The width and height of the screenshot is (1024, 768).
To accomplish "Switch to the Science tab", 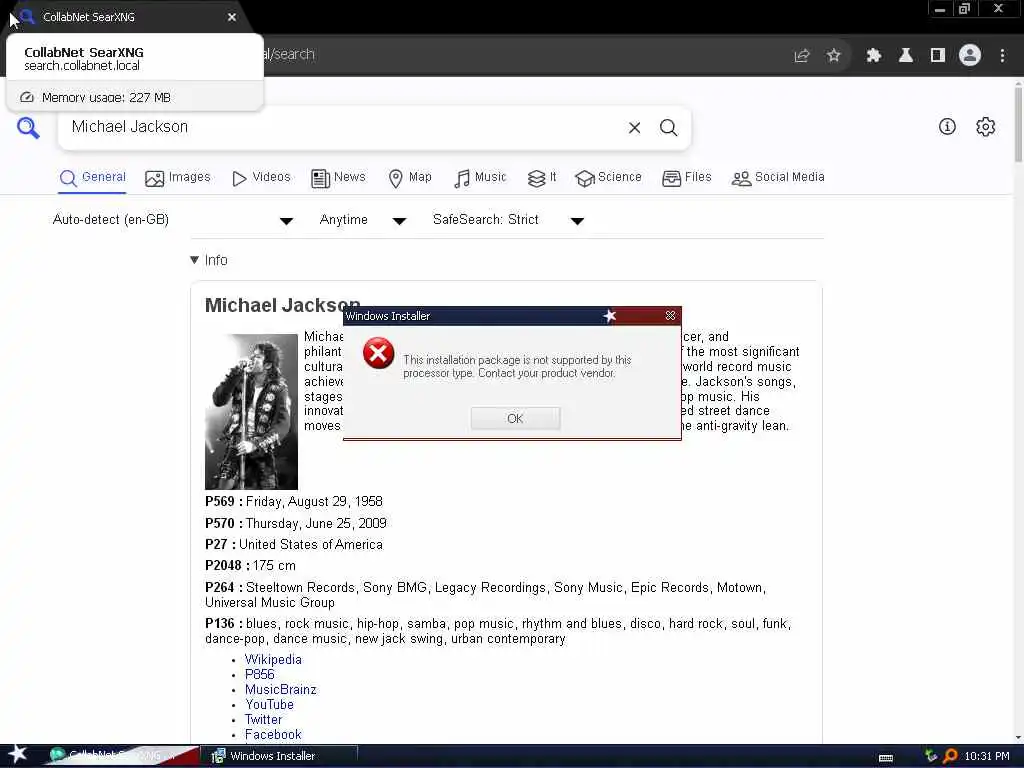I will 608,178.
